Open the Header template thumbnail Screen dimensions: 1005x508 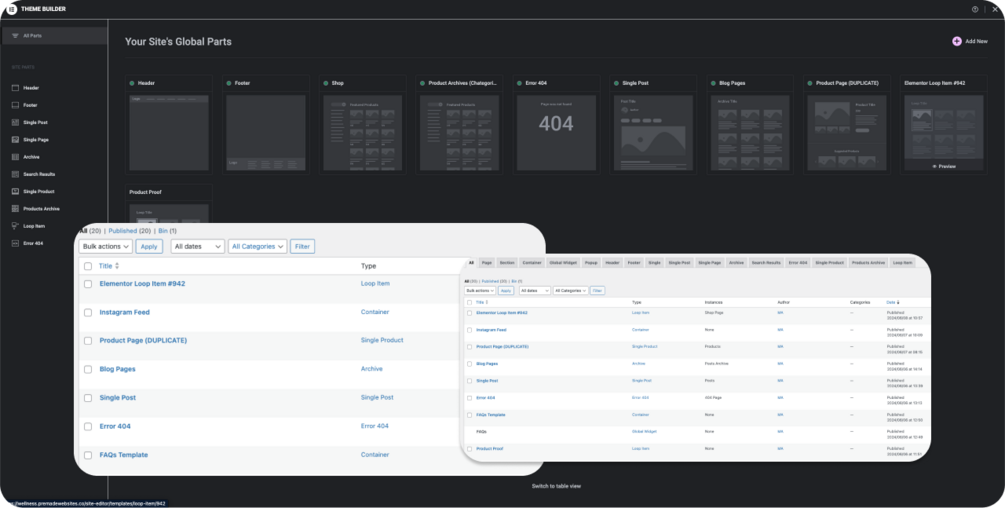[169, 133]
